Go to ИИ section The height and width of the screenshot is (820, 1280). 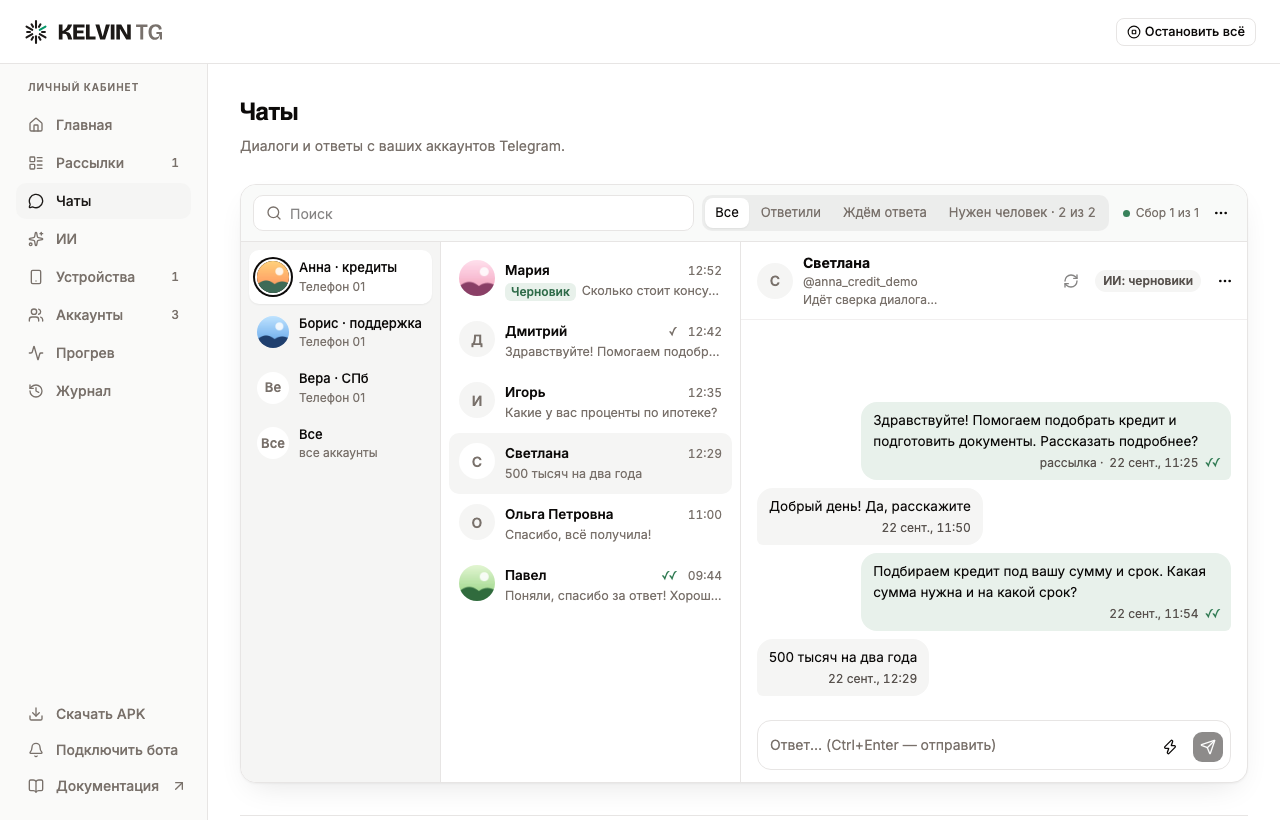[x=103, y=239]
